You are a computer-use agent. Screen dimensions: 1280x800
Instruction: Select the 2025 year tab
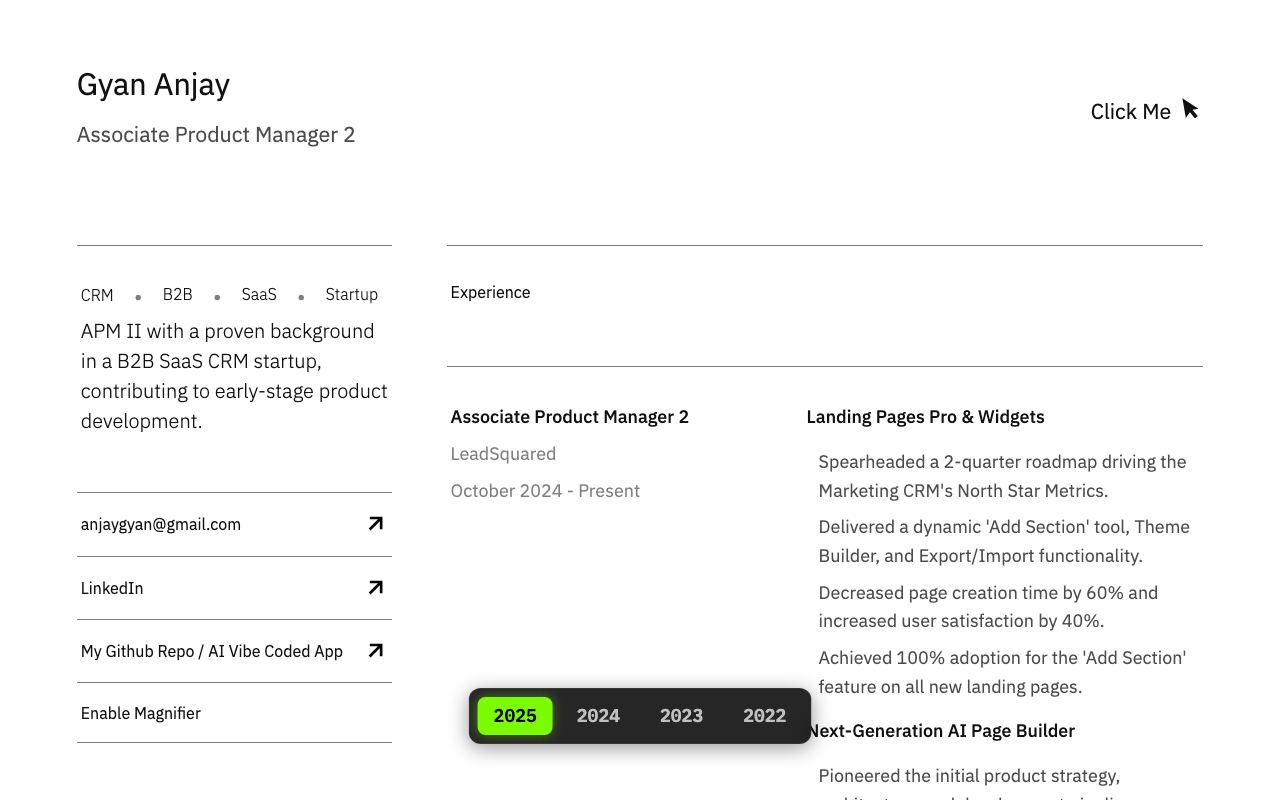pyautogui.click(x=515, y=716)
